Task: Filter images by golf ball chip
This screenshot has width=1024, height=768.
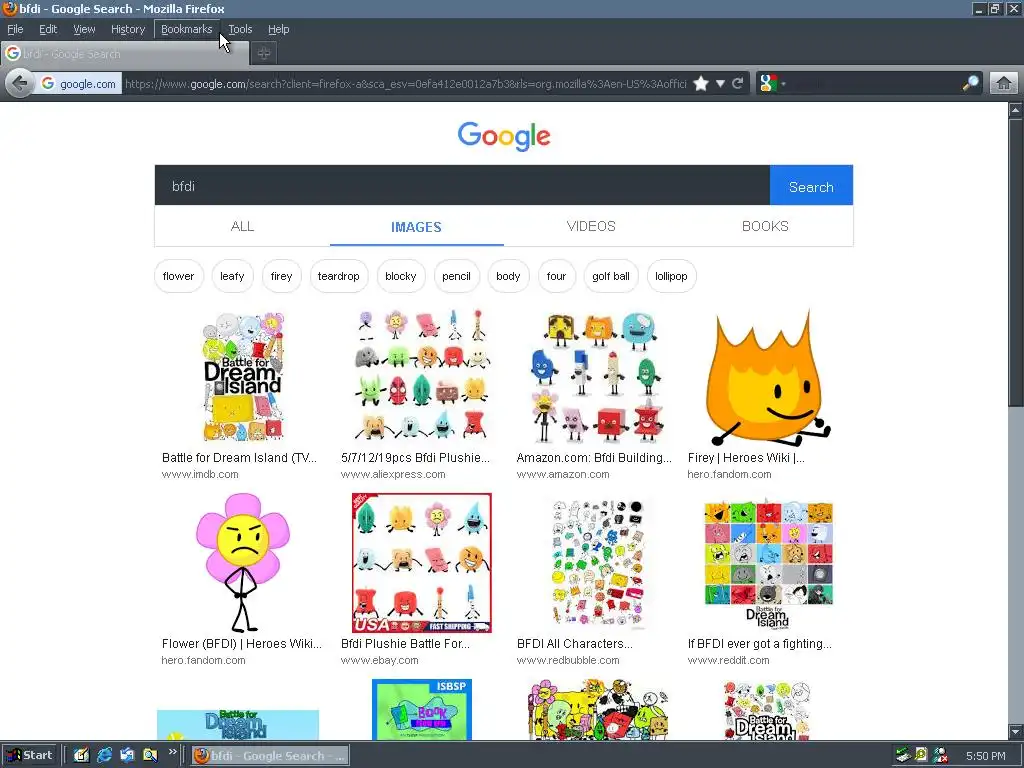Action: tap(611, 276)
